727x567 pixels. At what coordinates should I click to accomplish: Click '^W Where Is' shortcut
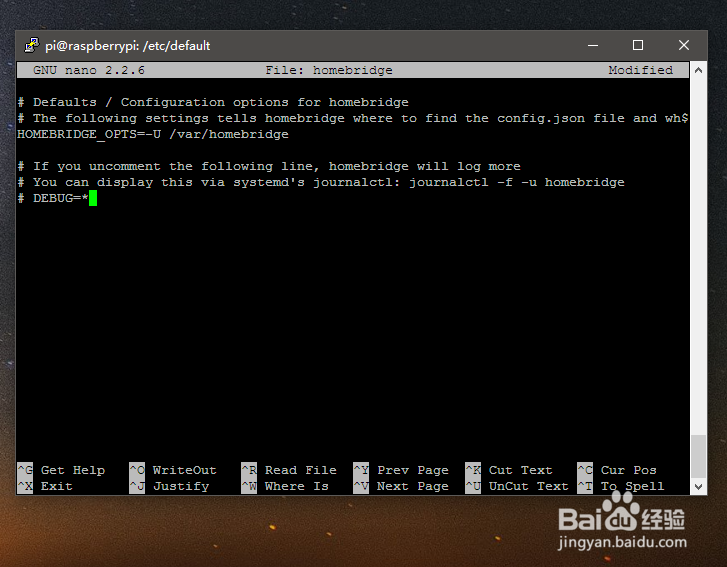click(285, 486)
